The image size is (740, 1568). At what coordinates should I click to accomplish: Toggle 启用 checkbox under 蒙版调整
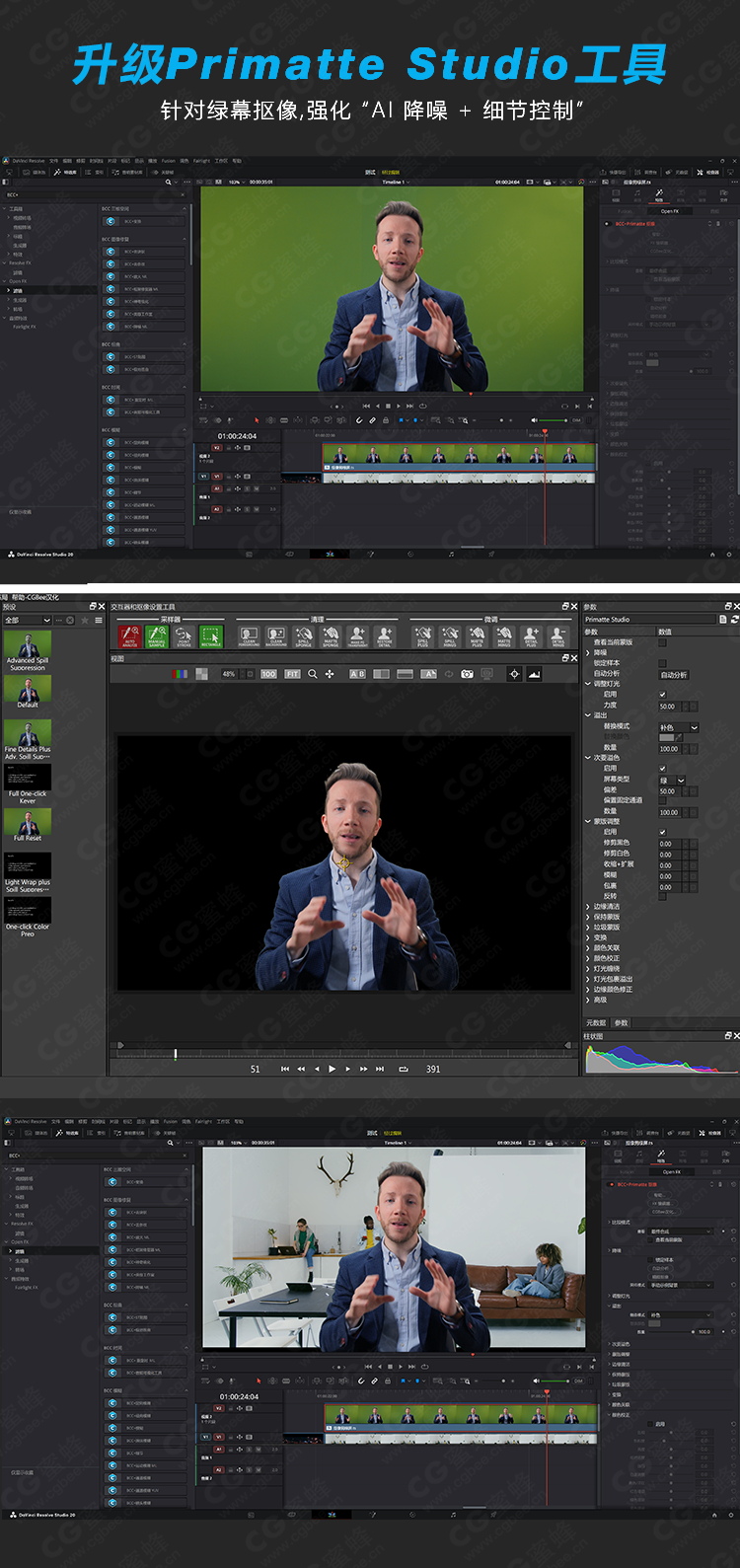point(662,832)
